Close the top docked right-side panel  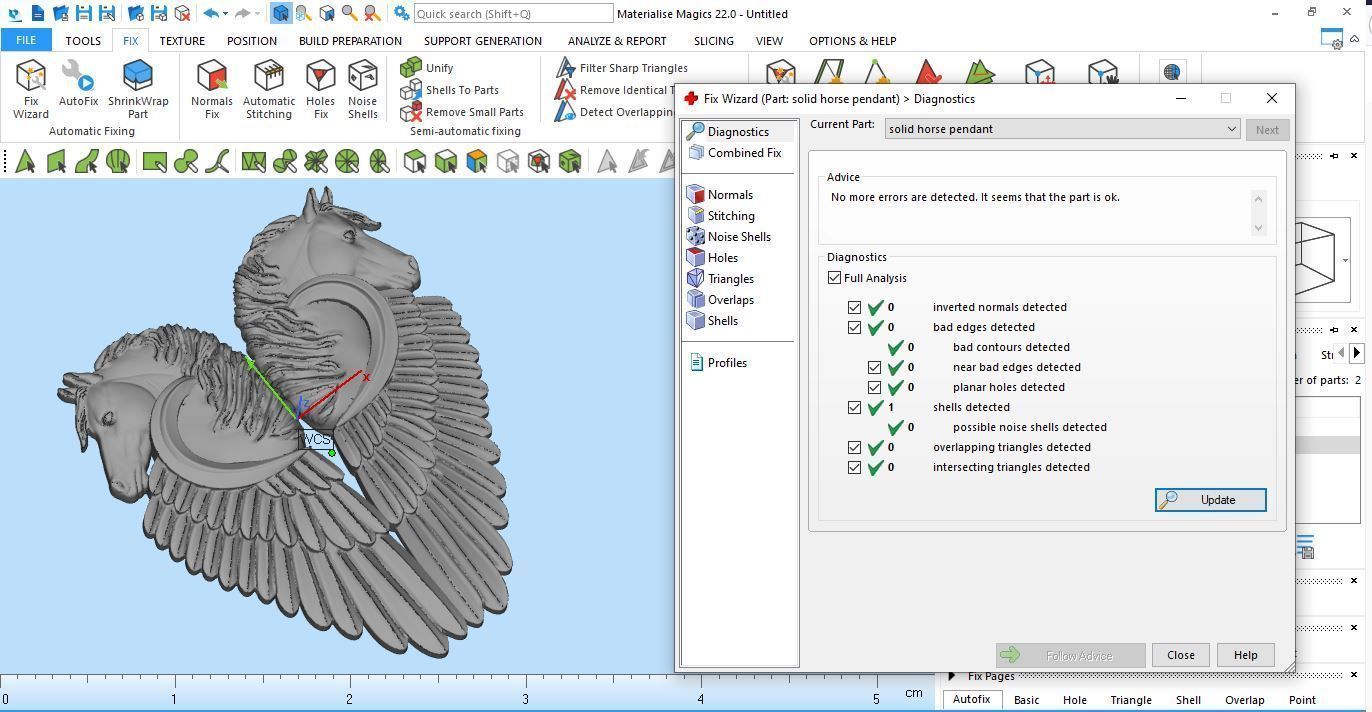(1354, 156)
